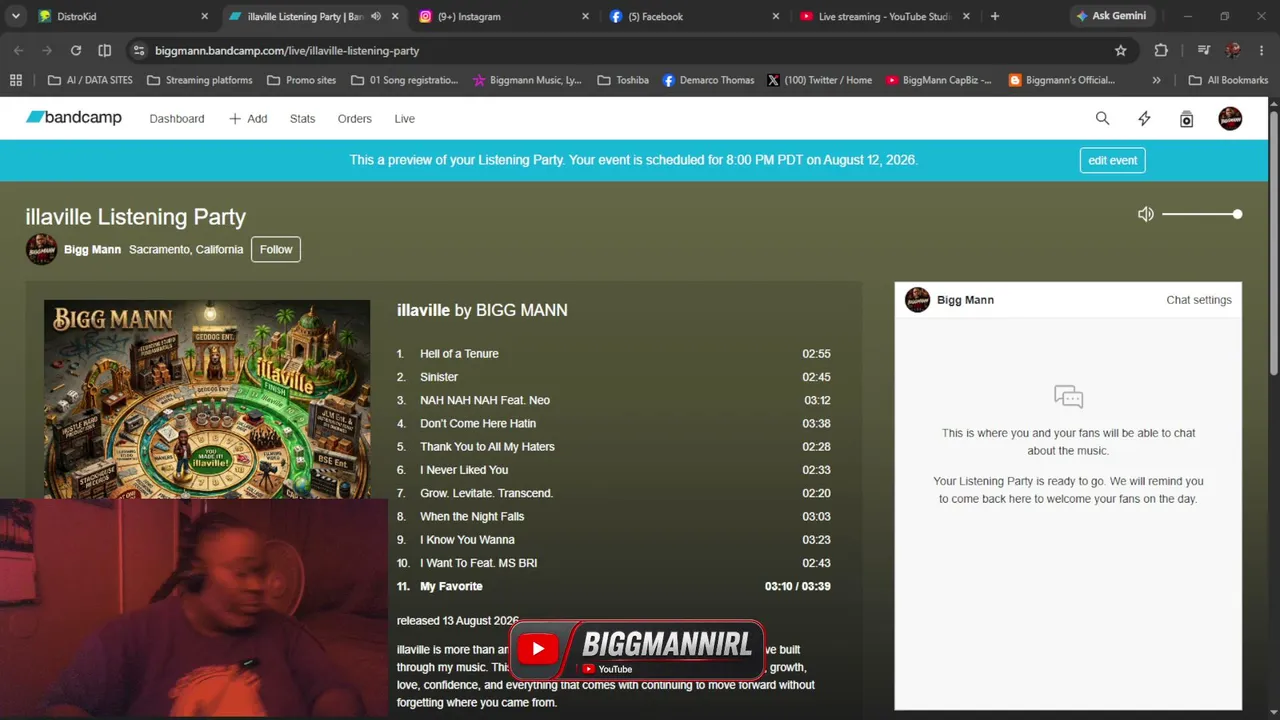Screen dimensions: 1280x720
Task: Open the Biggmann Music, Ly... bookmark
Action: tap(527, 80)
